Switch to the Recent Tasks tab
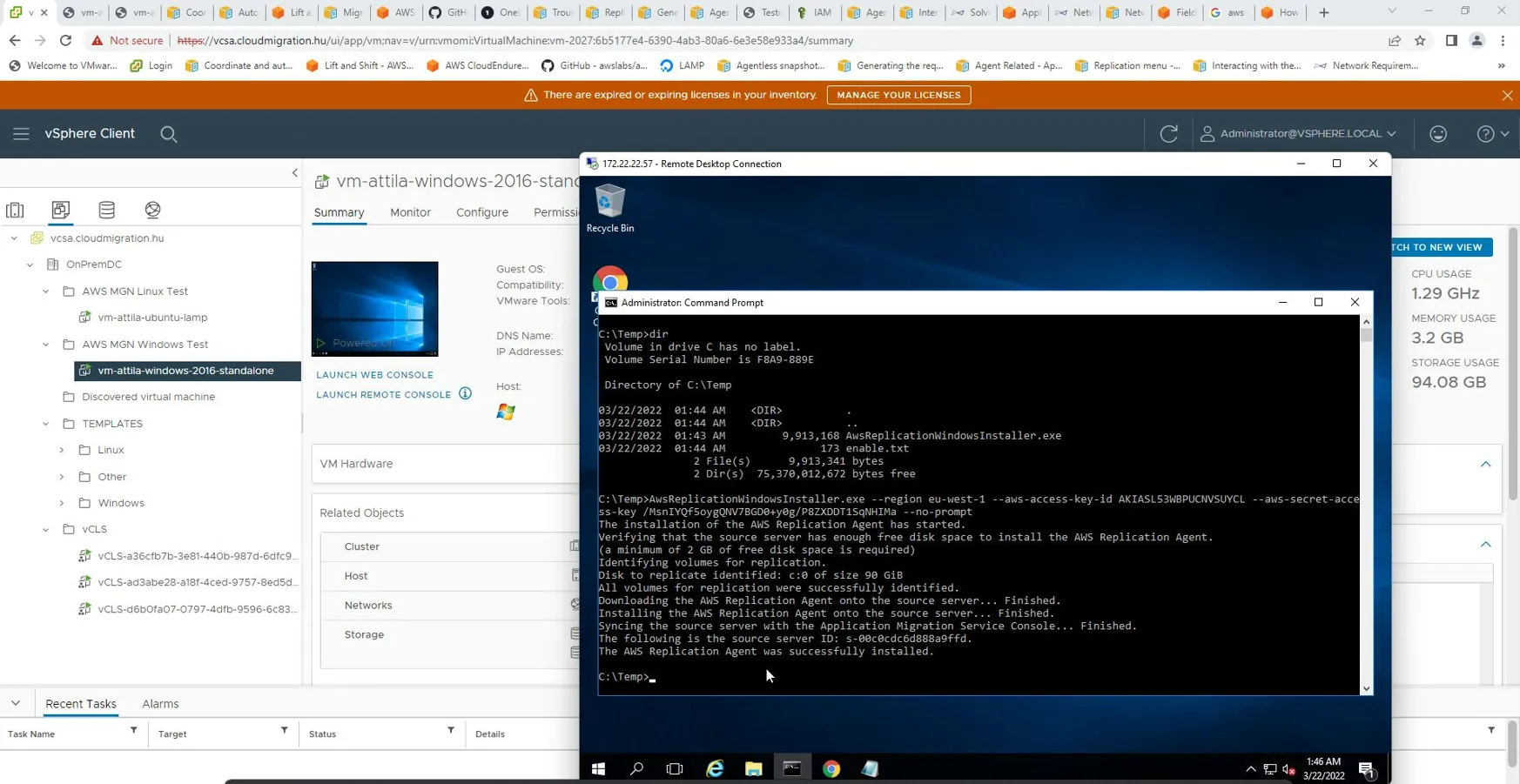The width and height of the screenshot is (1520, 784). click(x=81, y=704)
